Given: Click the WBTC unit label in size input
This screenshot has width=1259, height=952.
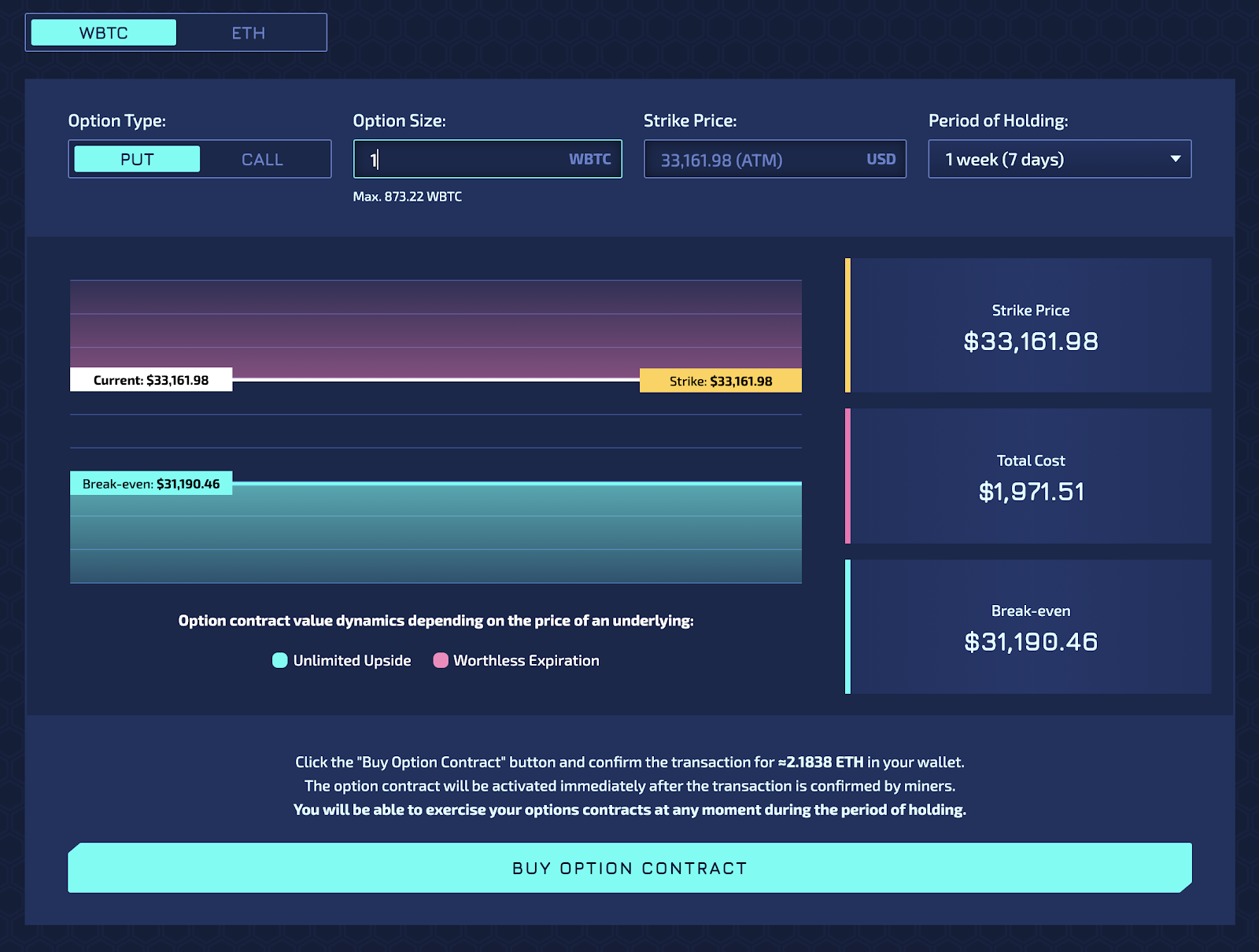Looking at the screenshot, I should pyautogui.click(x=590, y=159).
